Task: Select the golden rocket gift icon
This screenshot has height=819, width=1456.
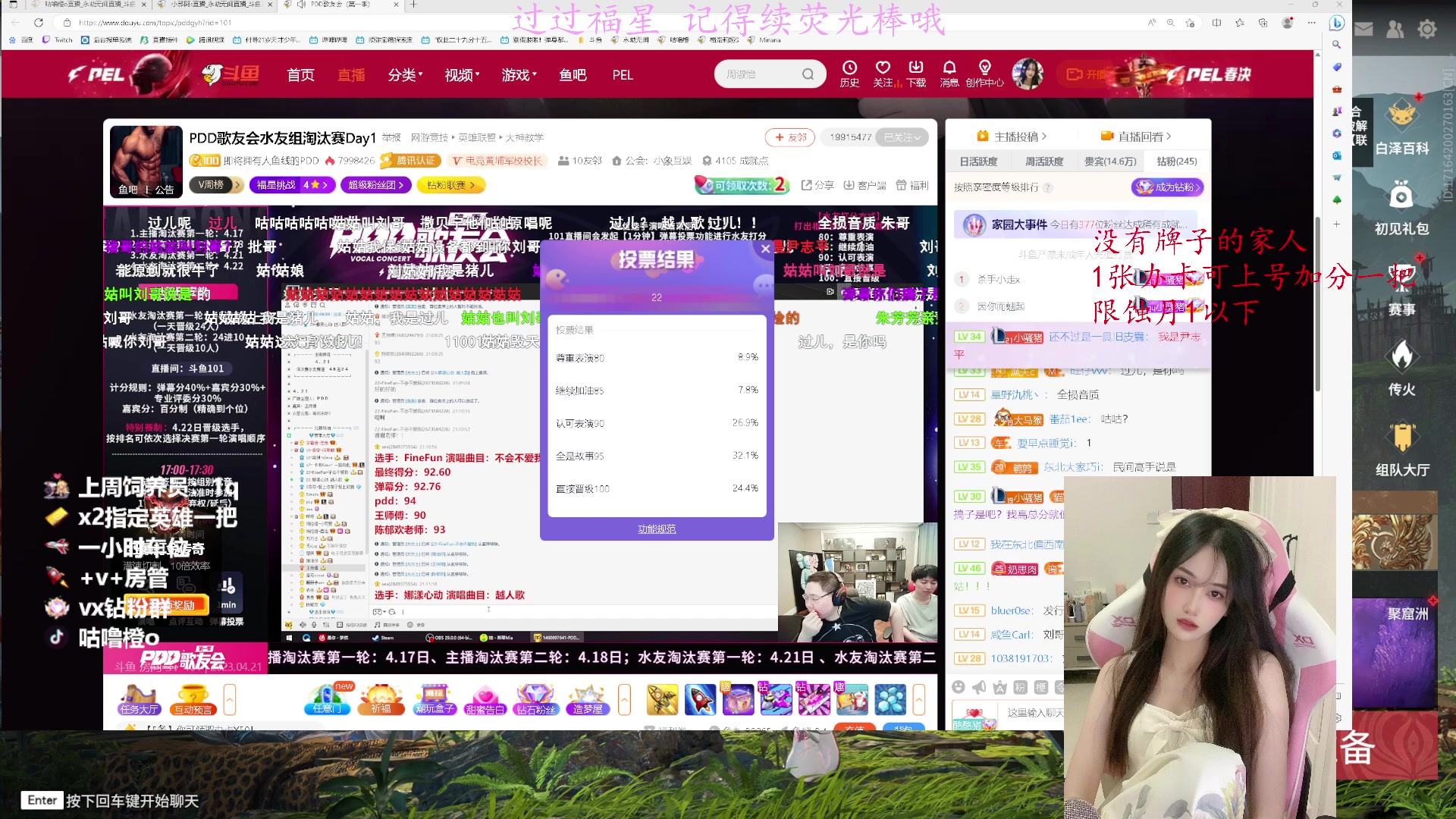Action: coord(663,698)
